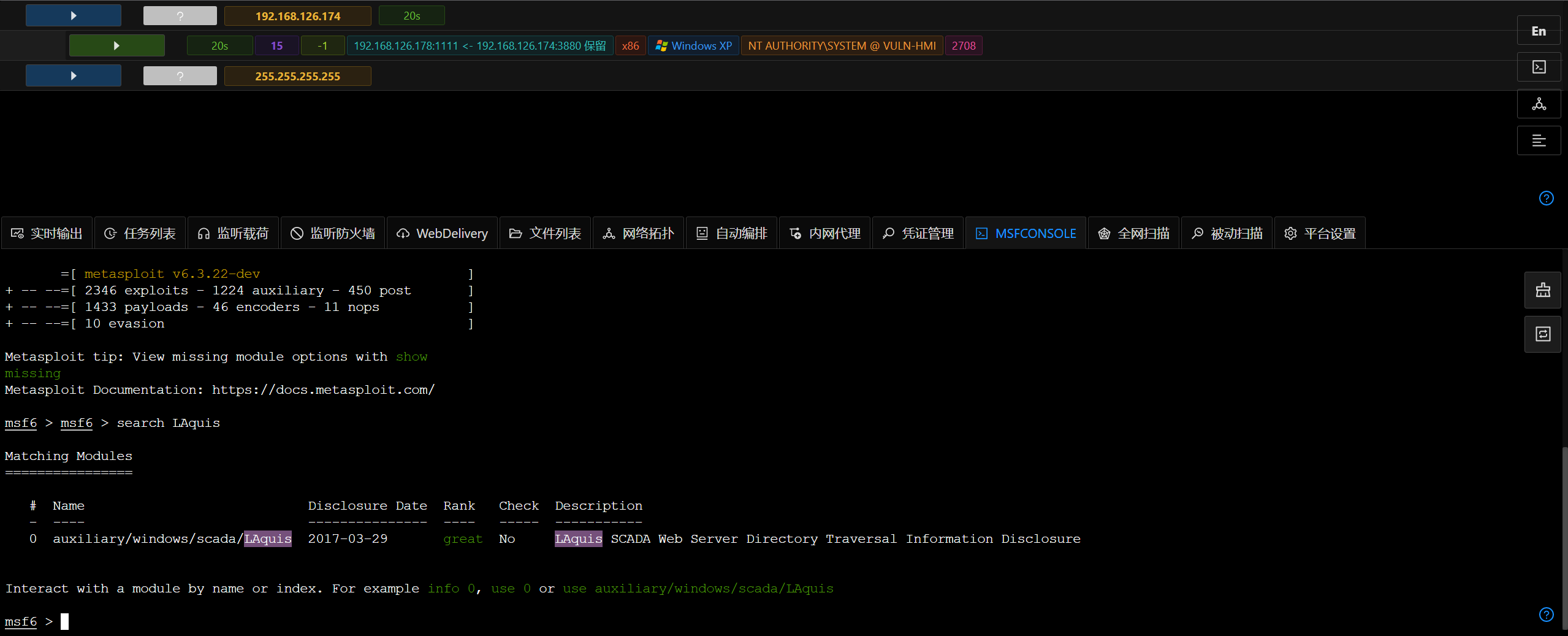Screen dimensions: 1568x636
Task: Open the console terminal sidebar icon
Action: (x=1539, y=67)
